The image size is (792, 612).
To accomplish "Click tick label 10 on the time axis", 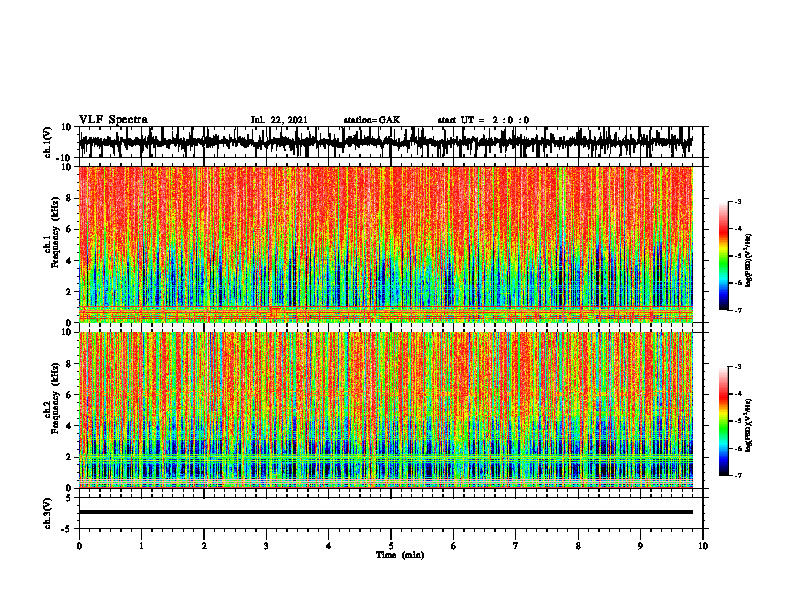I will [x=703, y=546].
